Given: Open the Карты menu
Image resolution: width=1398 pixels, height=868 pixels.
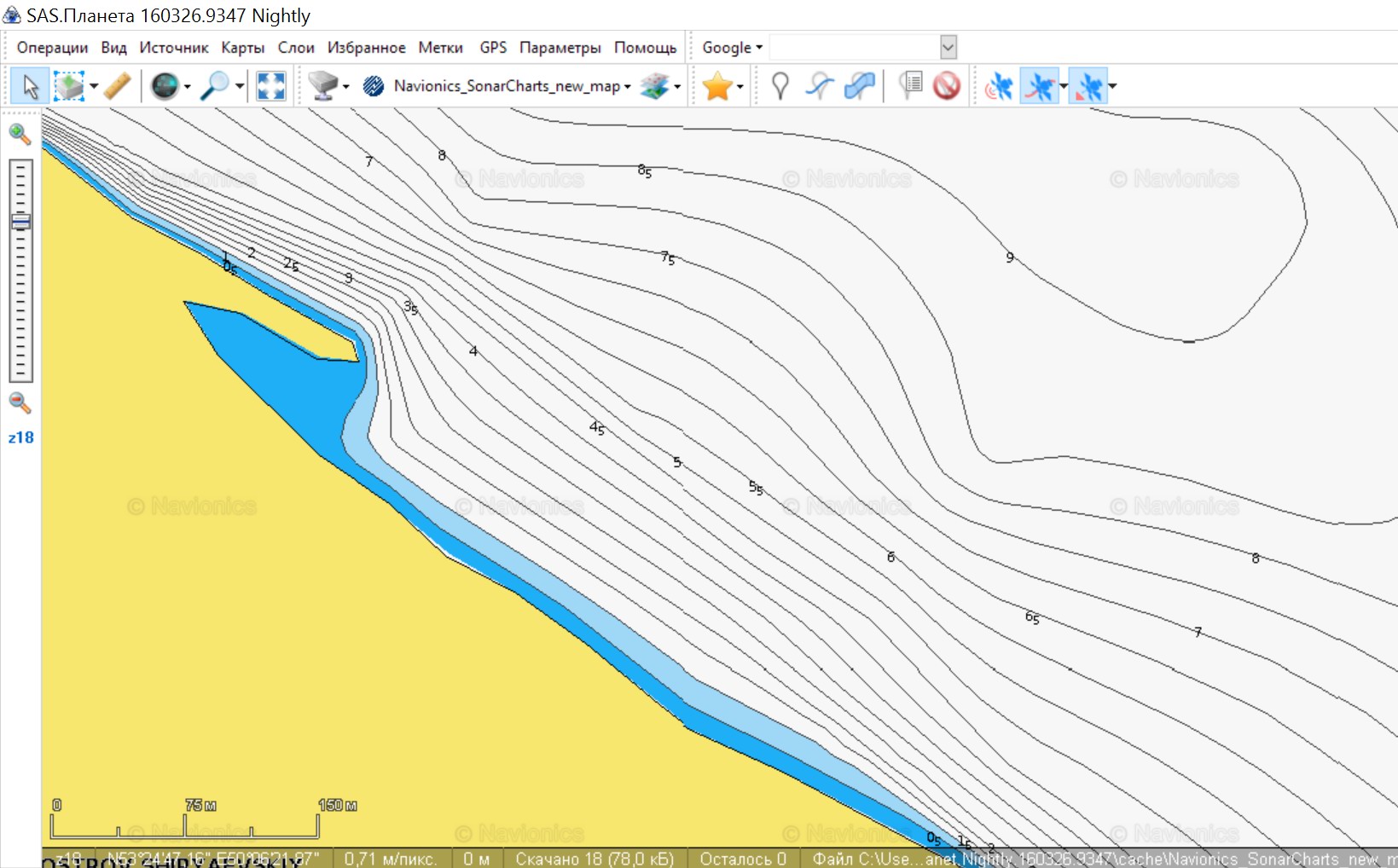Looking at the screenshot, I should (x=242, y=48).
